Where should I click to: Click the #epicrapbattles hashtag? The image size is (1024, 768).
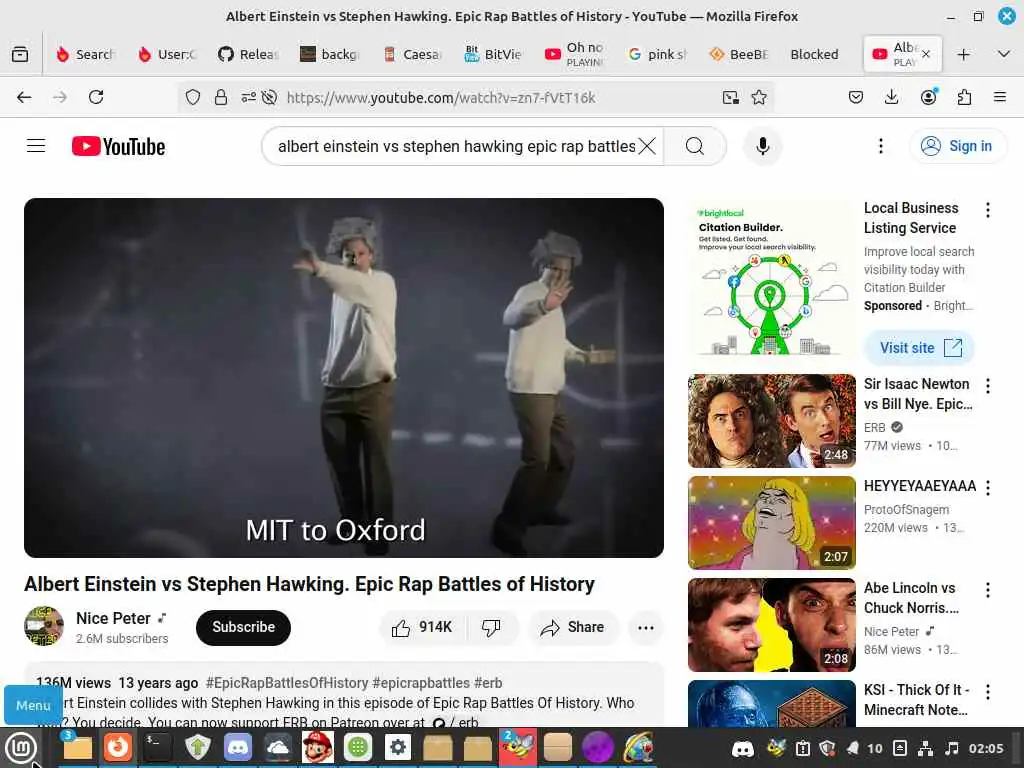tap(421, 682)
